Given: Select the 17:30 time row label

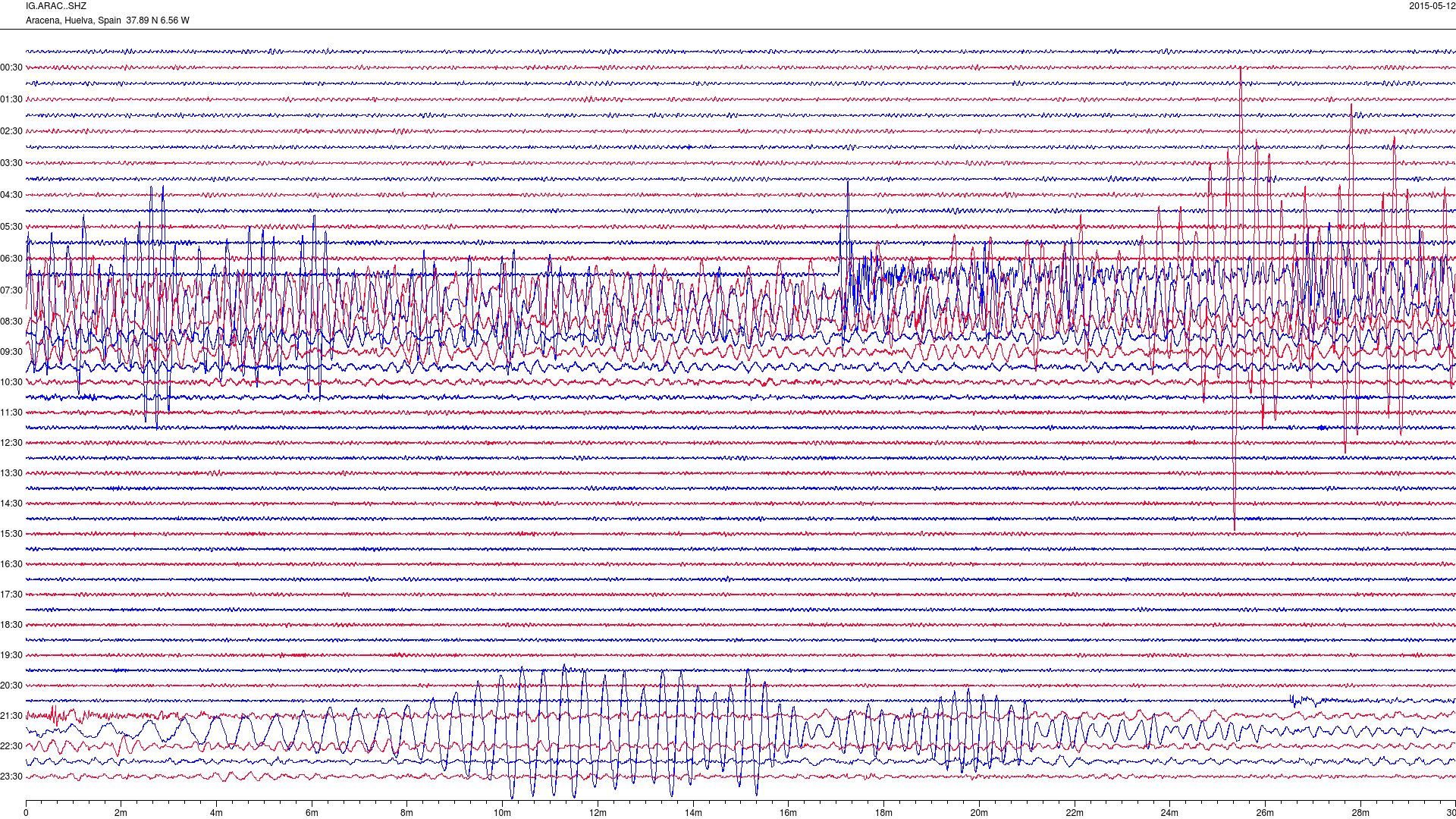Looking at the screenshot, I should 11,595.
